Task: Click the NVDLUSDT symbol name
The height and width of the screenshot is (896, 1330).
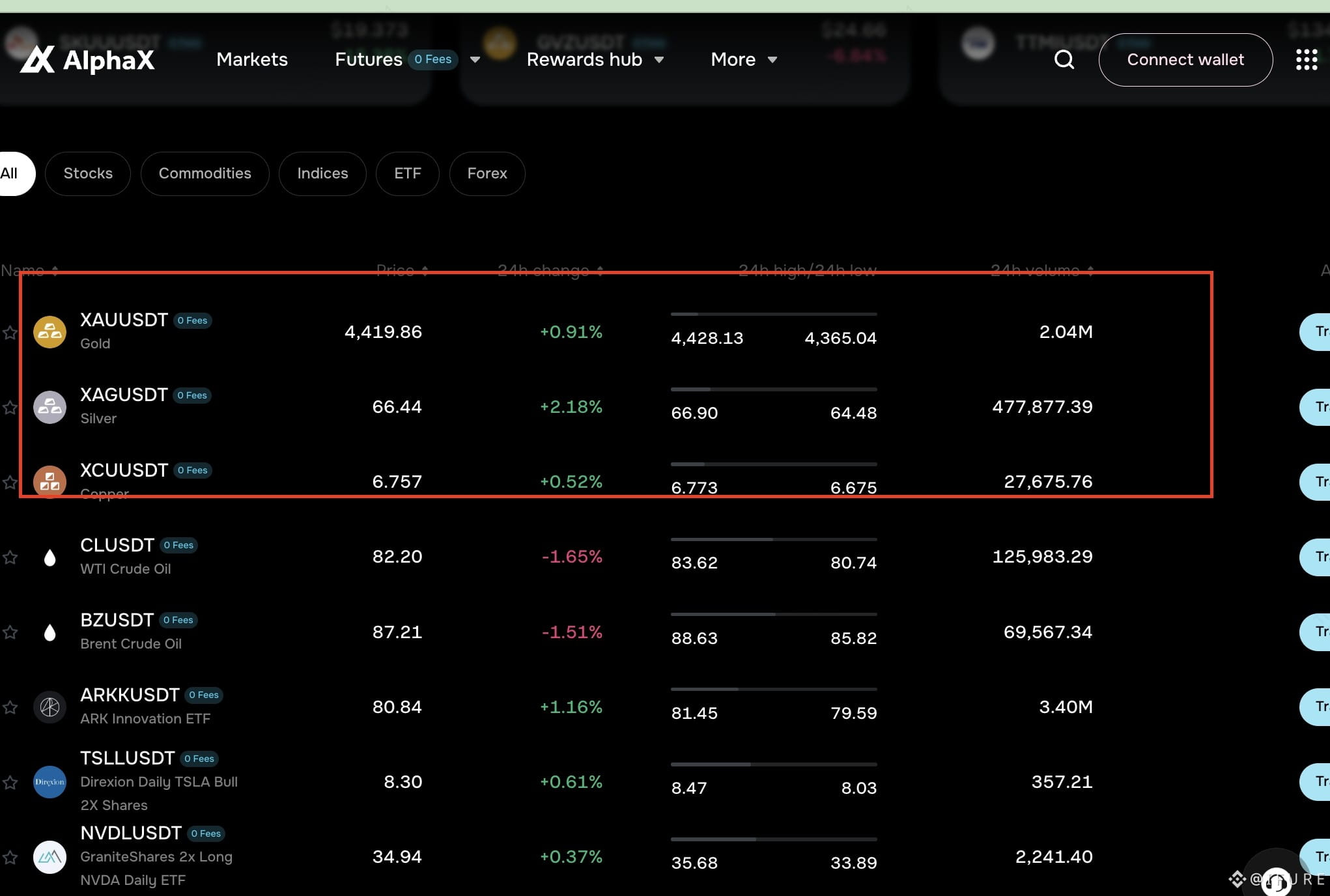Action: click(131, 833)
